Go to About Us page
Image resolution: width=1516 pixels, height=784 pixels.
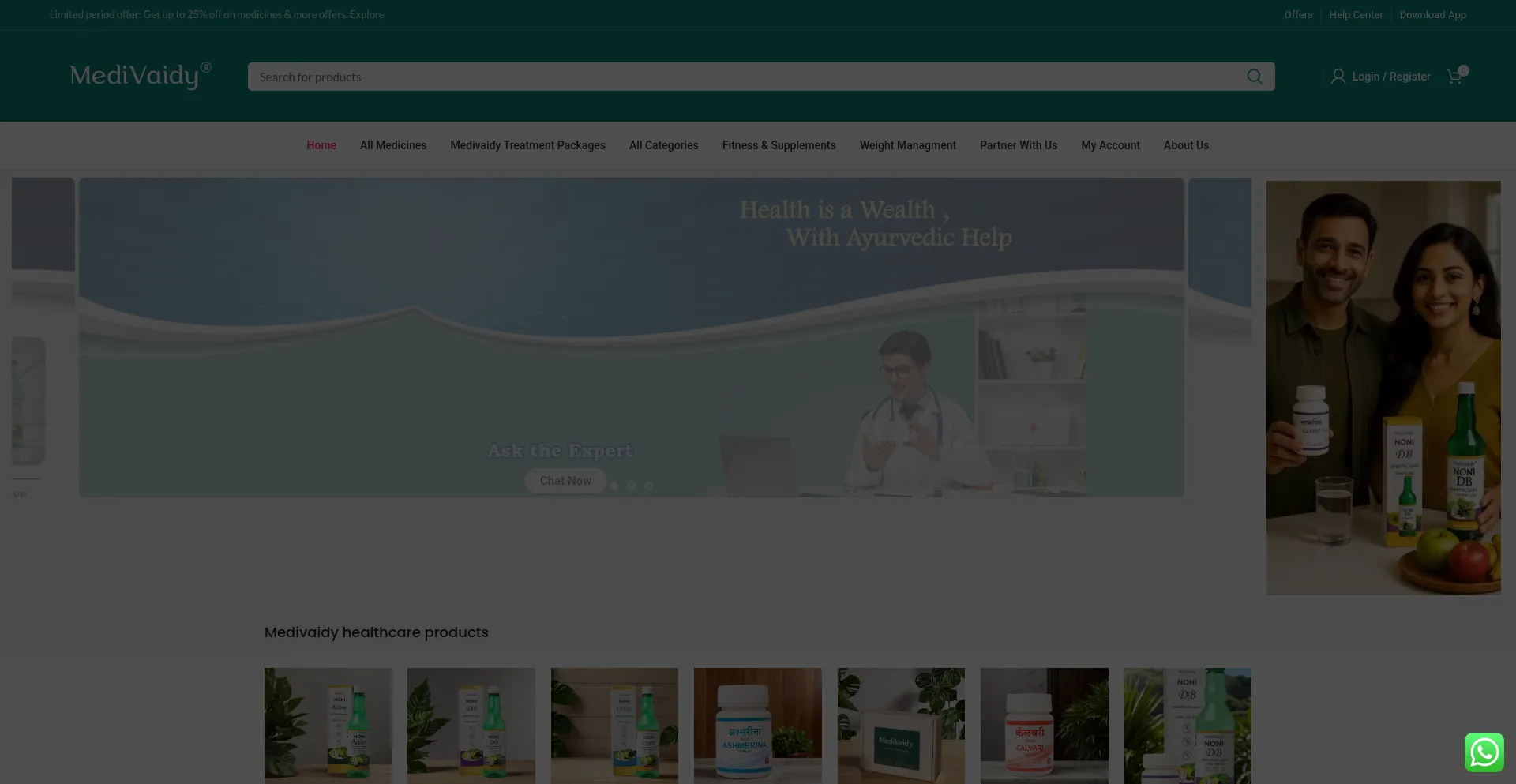tap(1186, 145)
